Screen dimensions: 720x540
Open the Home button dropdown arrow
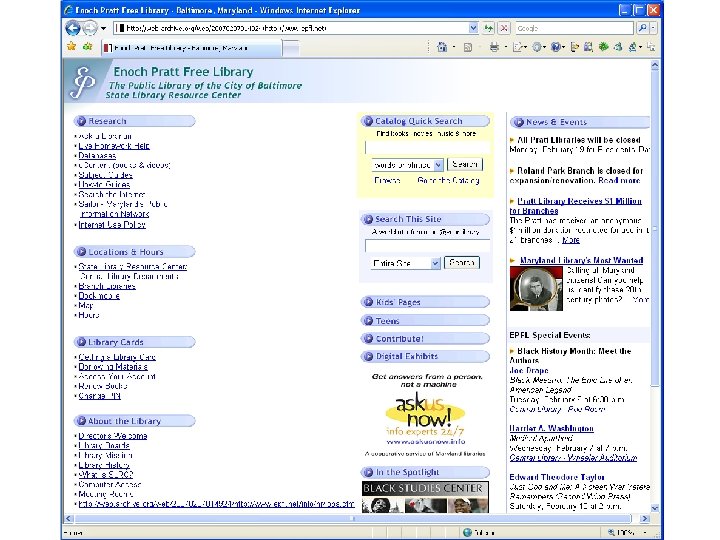click(454, 47)
